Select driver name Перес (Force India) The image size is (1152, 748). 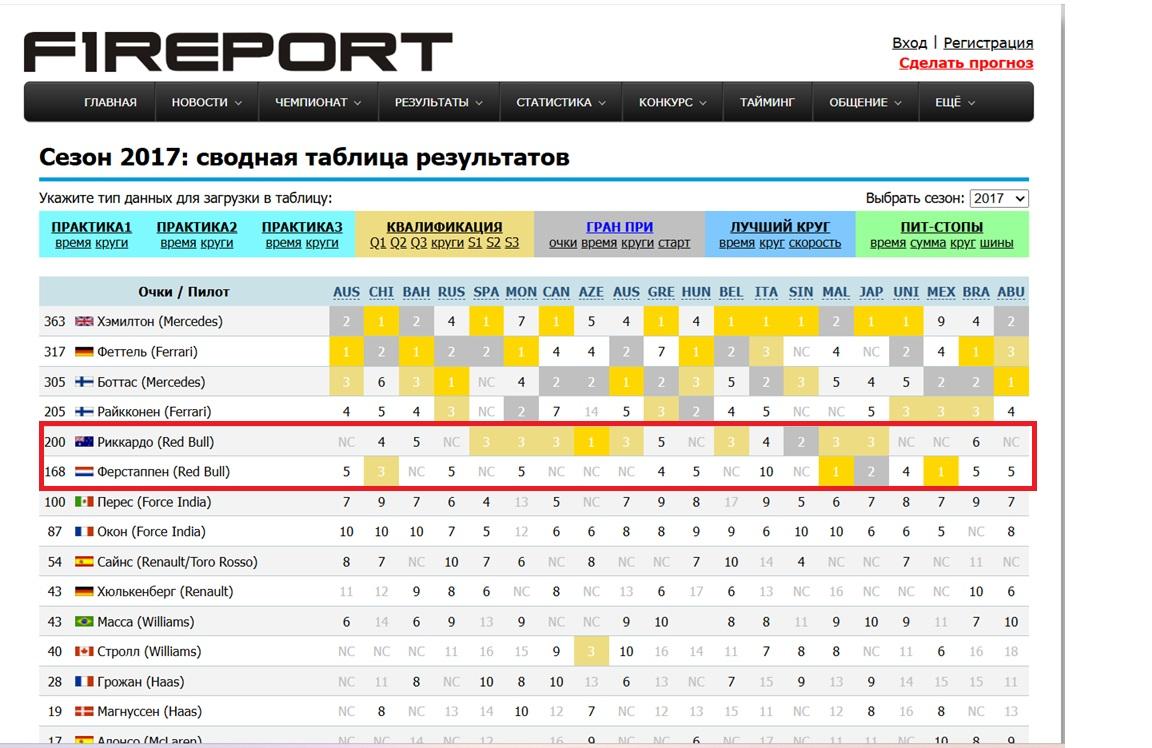[154, 501]
